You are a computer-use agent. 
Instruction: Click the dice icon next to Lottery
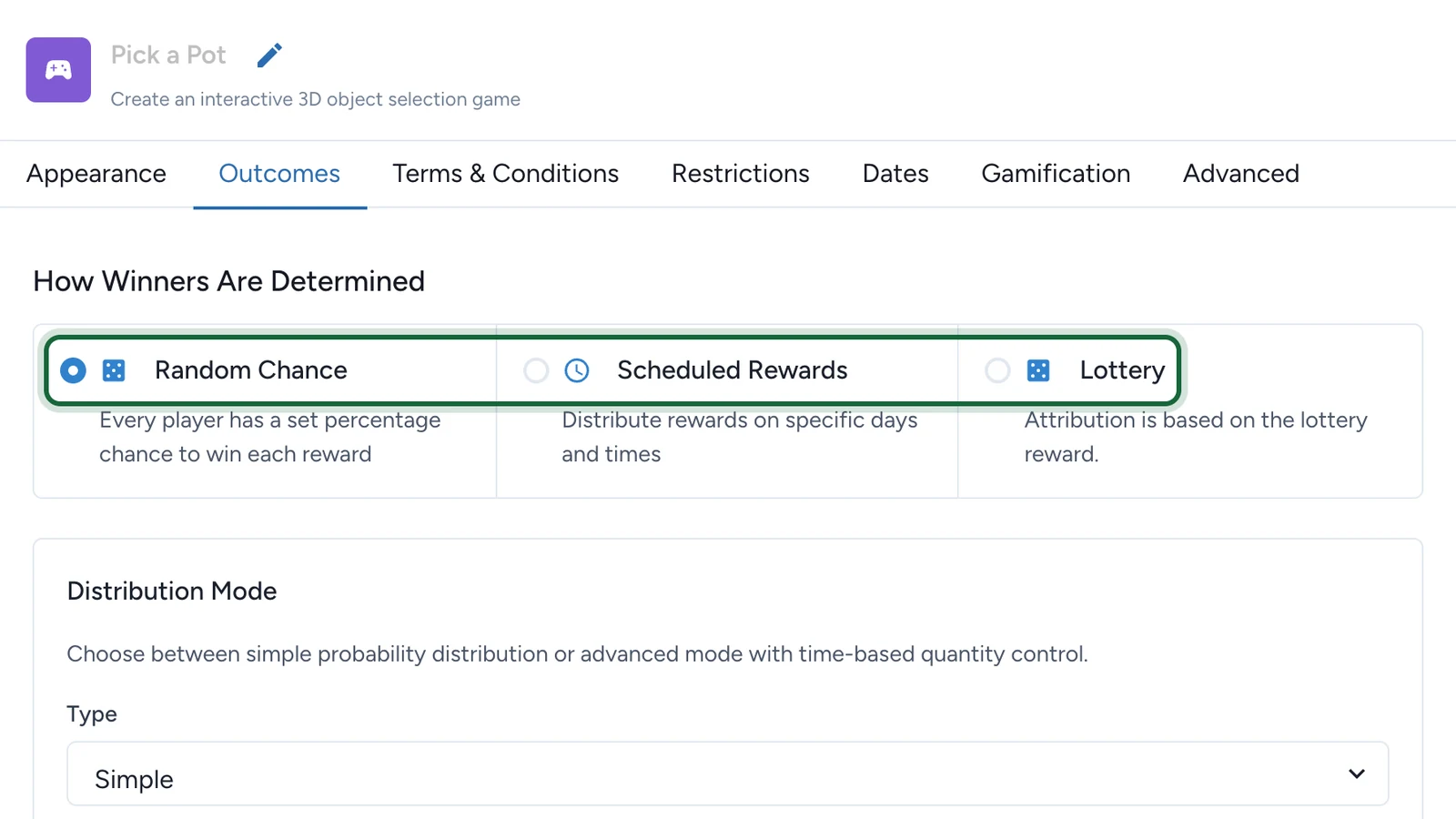(1038, 370)
